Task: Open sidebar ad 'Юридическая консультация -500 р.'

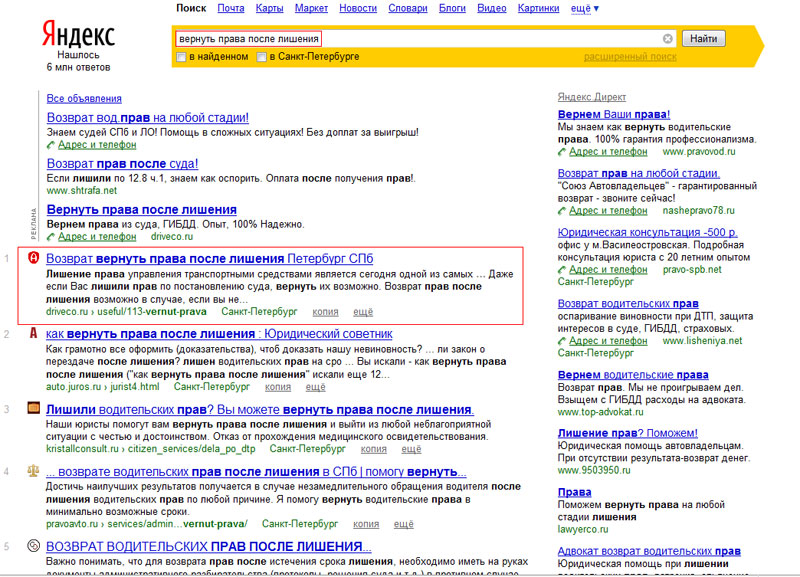Action: (x=648, y=232)
